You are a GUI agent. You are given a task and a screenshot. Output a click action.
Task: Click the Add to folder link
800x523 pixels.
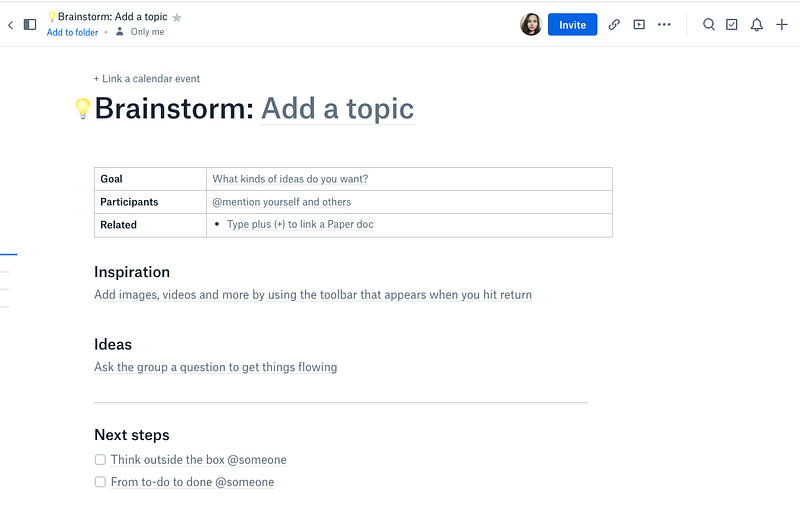click(x=72, y=32)
